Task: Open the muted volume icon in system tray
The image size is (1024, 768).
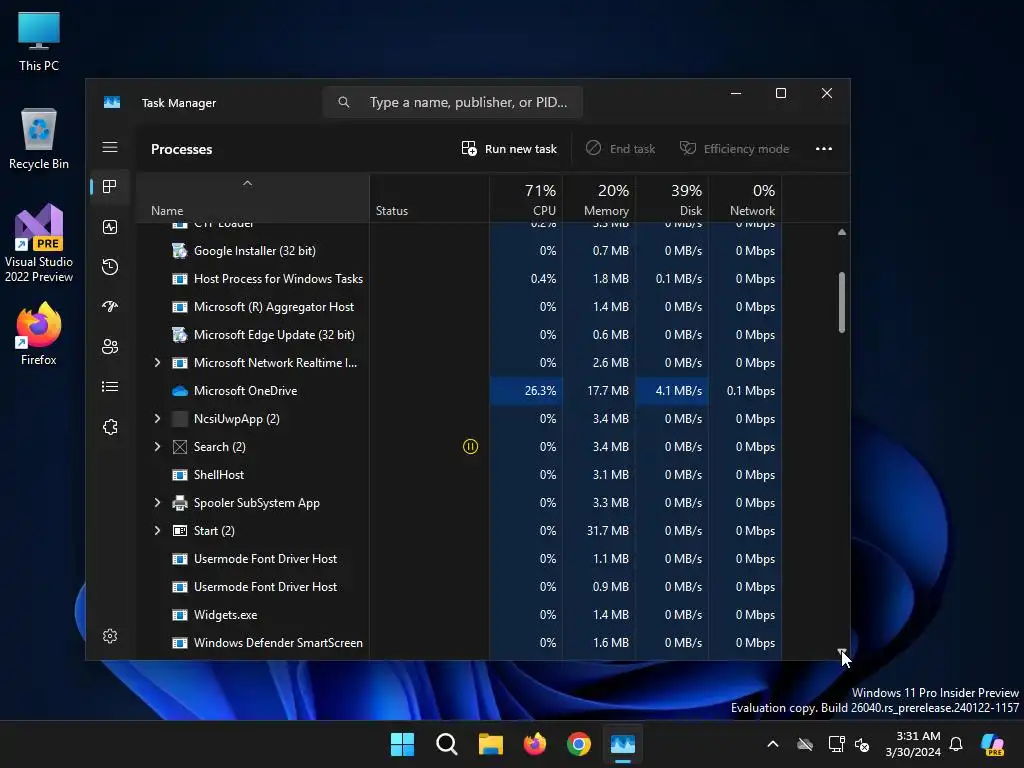Action: [862, 744]
